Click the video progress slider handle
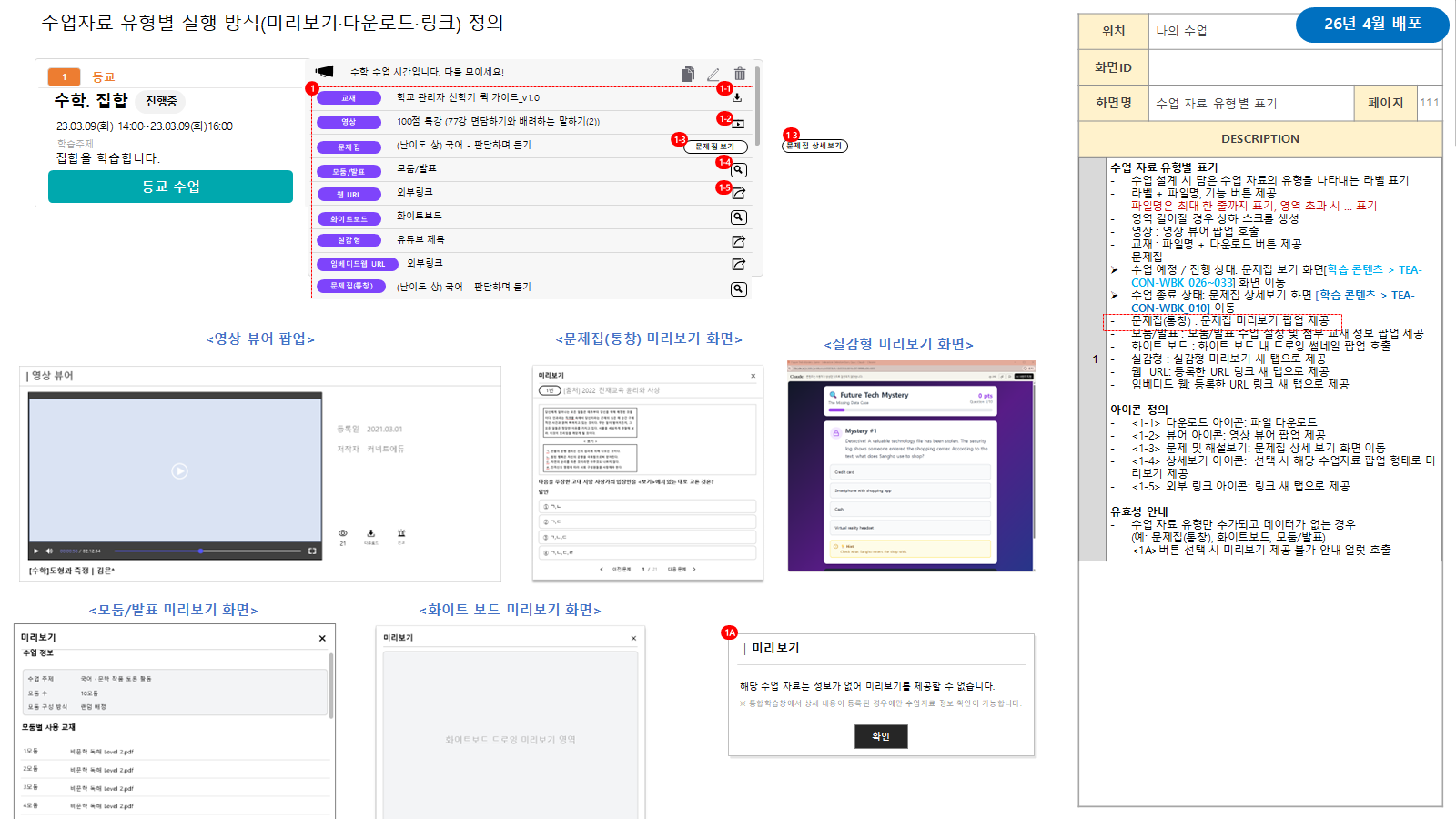1456x819 pixels. (x=201, y=551)
